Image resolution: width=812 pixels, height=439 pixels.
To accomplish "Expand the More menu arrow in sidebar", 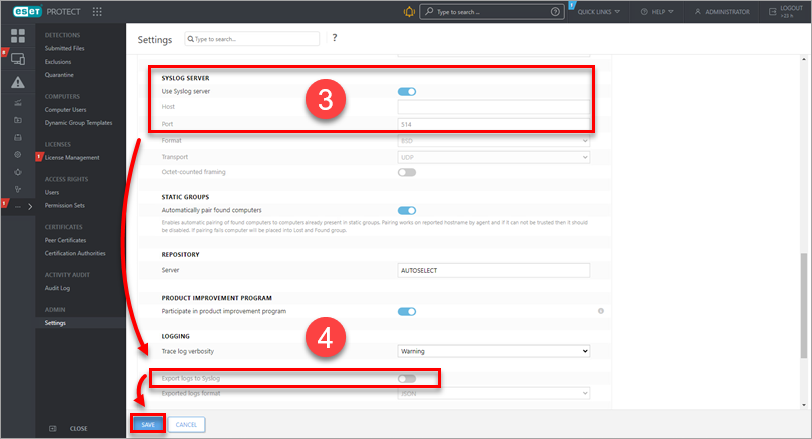I will 30,207.
